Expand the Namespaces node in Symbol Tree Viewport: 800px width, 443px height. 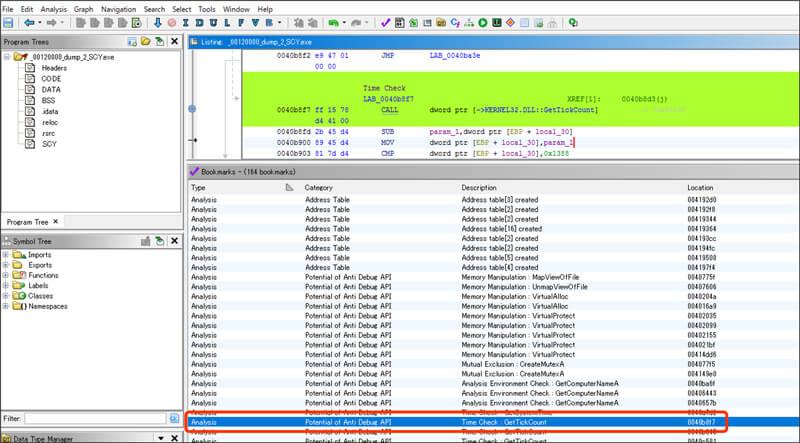(6, 306)
